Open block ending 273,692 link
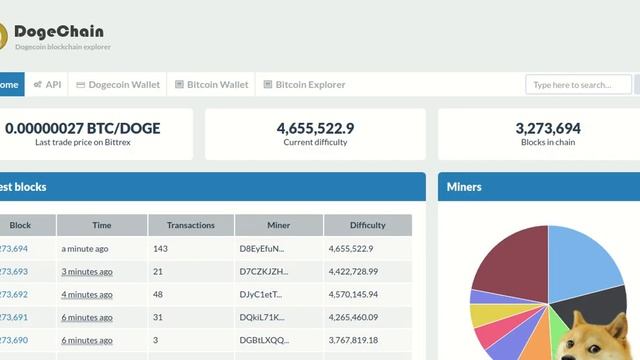This screenshot has width=640, height=360. point(14,294)
